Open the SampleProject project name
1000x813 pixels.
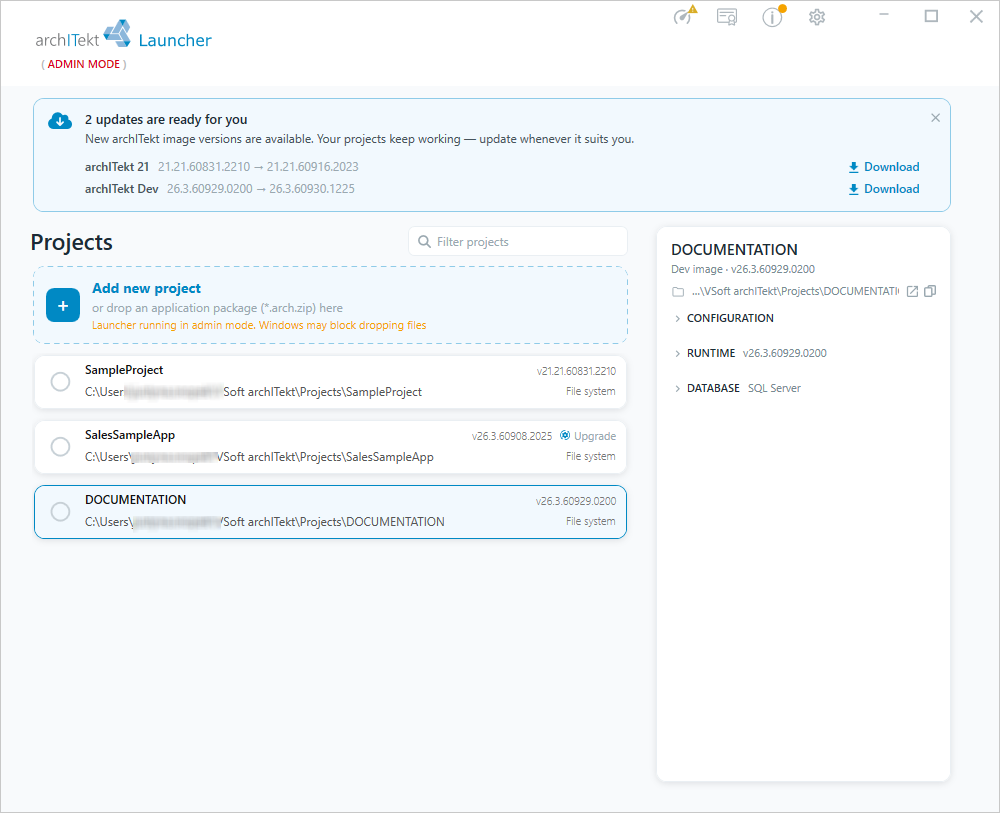coord(124,370)
